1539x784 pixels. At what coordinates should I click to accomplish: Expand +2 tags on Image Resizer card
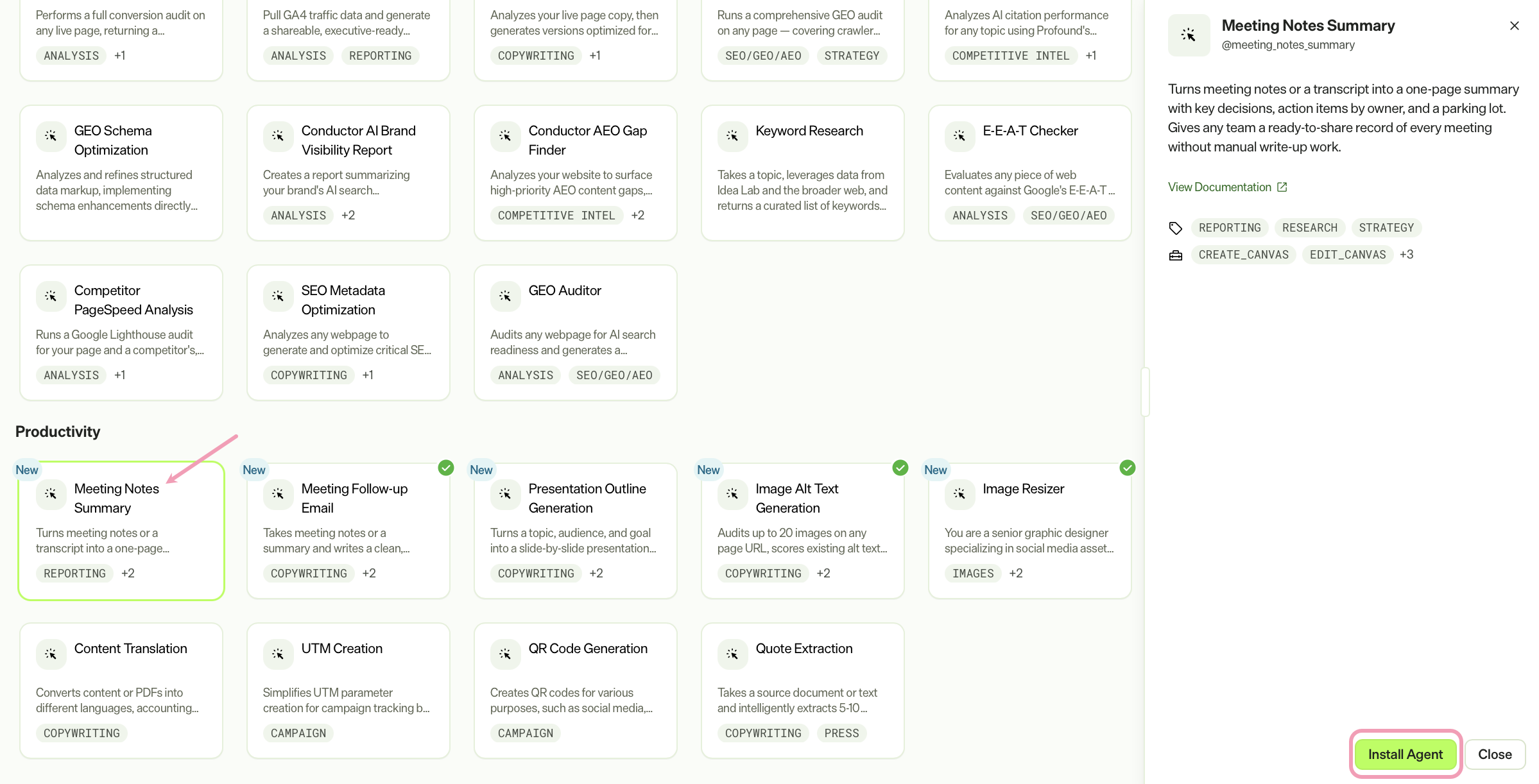pyautogui.click(x=1016, y=574)
